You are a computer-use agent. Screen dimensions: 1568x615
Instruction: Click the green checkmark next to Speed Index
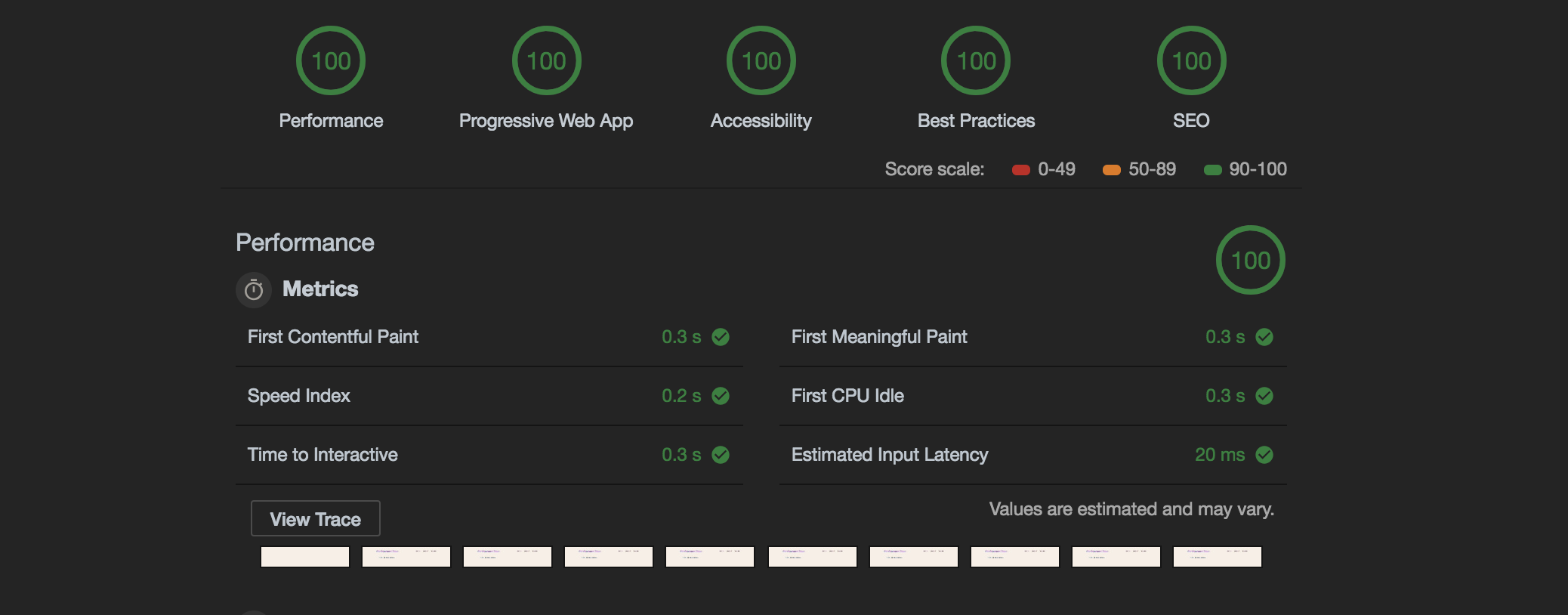[721, 396]
